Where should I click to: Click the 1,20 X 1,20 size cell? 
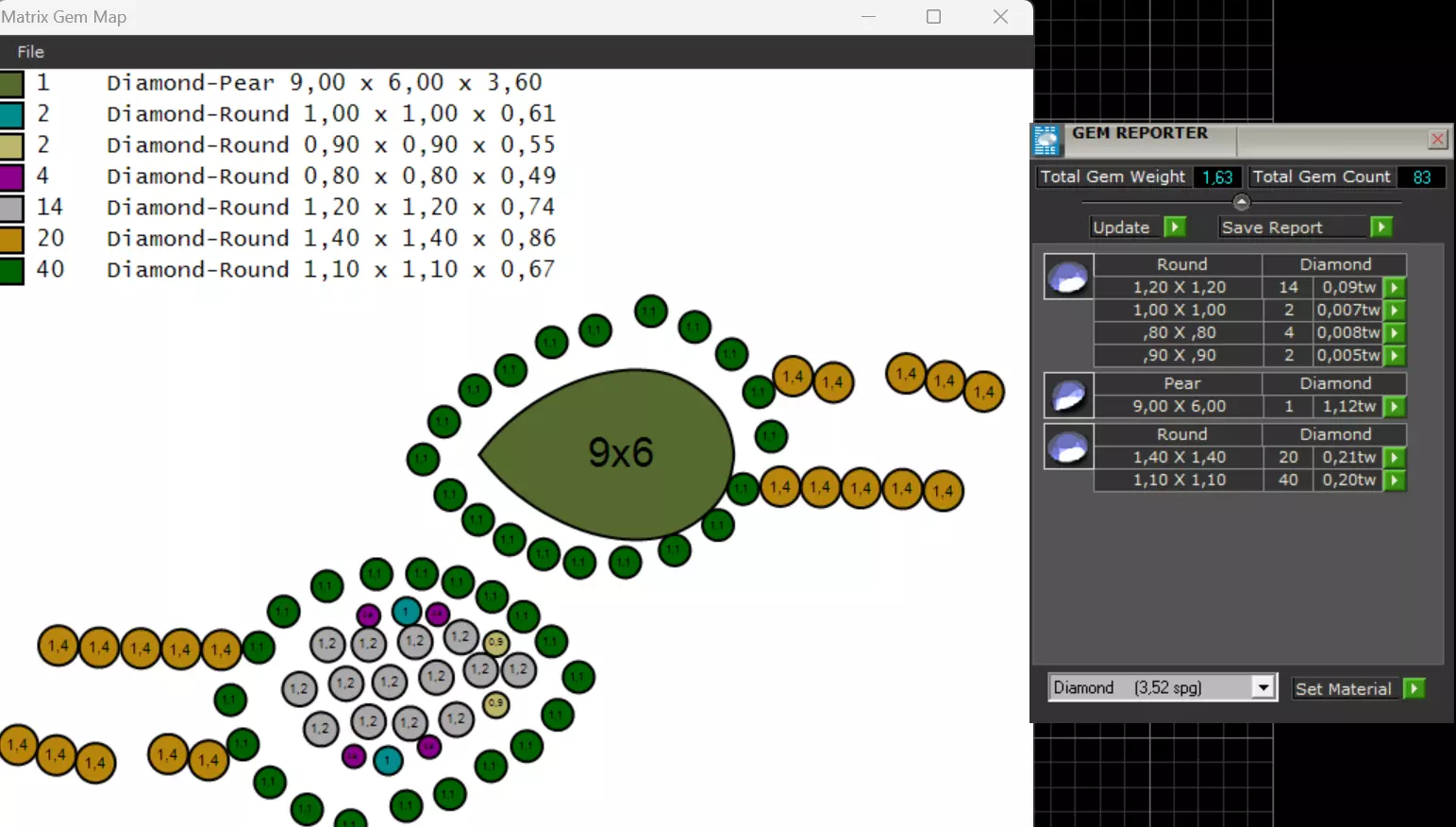[1179, 287]
